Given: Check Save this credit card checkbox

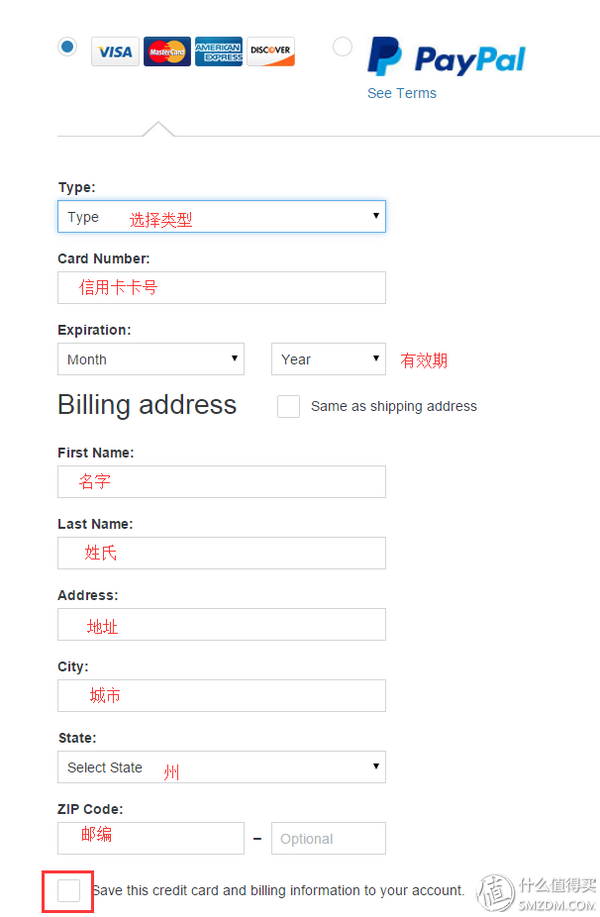Looking at the screenshot, I should [68, 891].
